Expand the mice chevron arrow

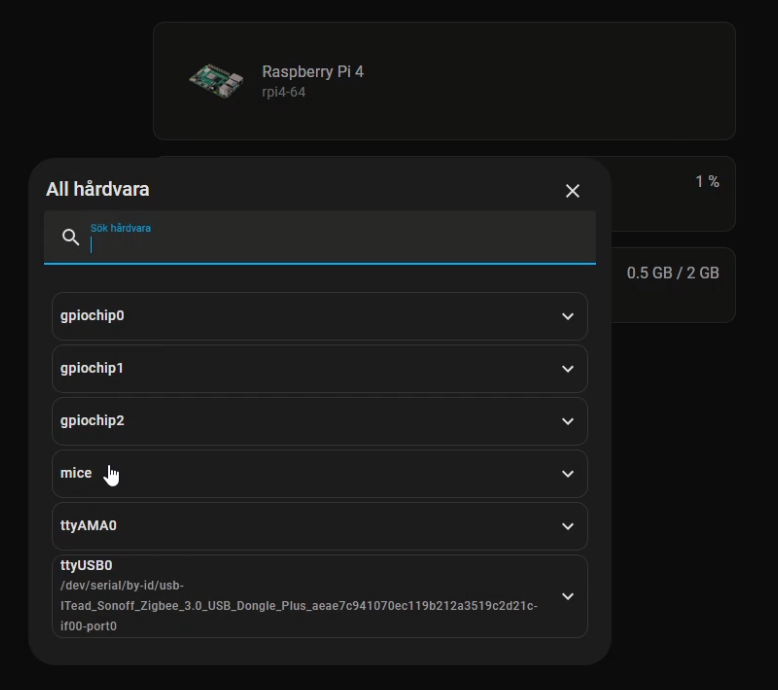(568, 474)
